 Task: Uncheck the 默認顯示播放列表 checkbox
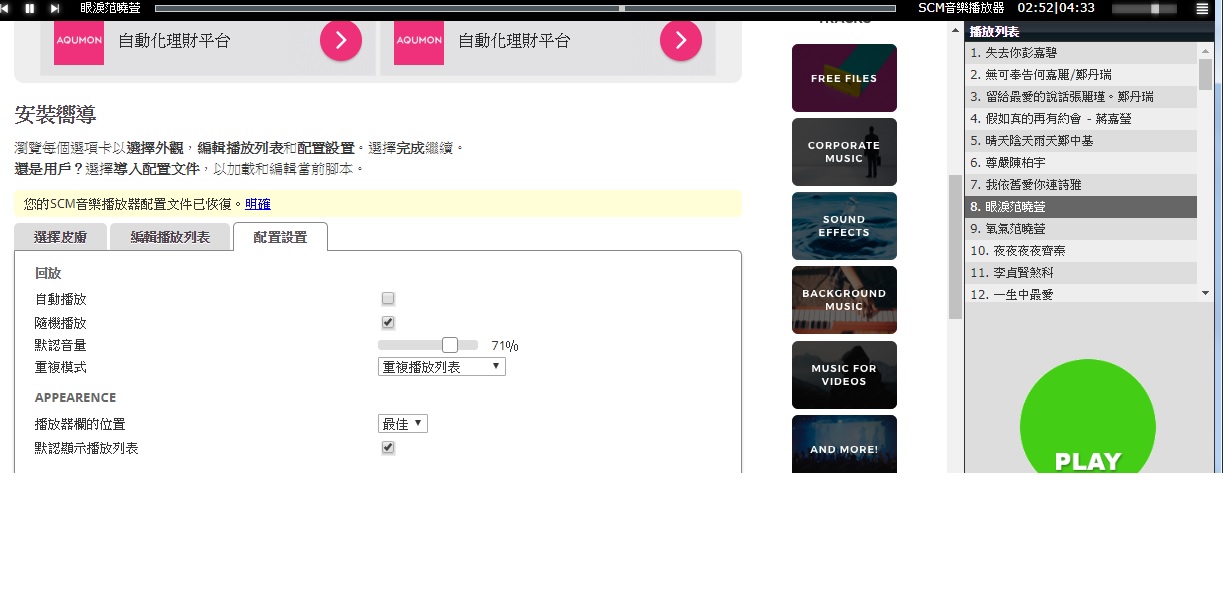[388, 447]
